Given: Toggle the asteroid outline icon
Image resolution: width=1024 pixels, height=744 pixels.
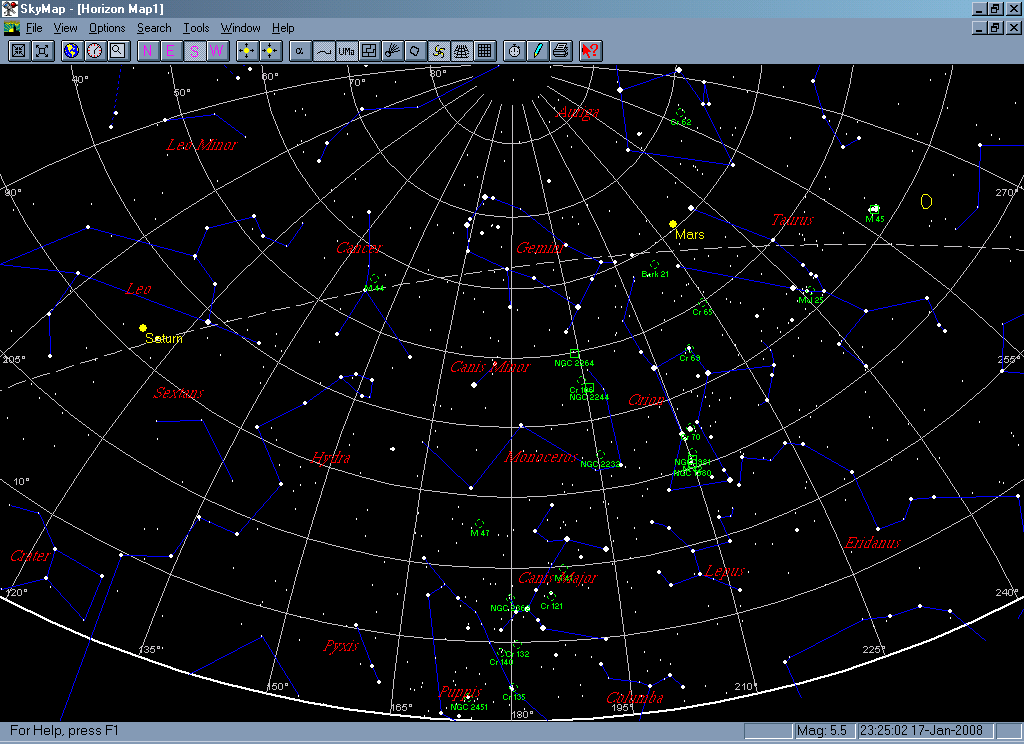Looking at the screenshot, I should [415, 51].
